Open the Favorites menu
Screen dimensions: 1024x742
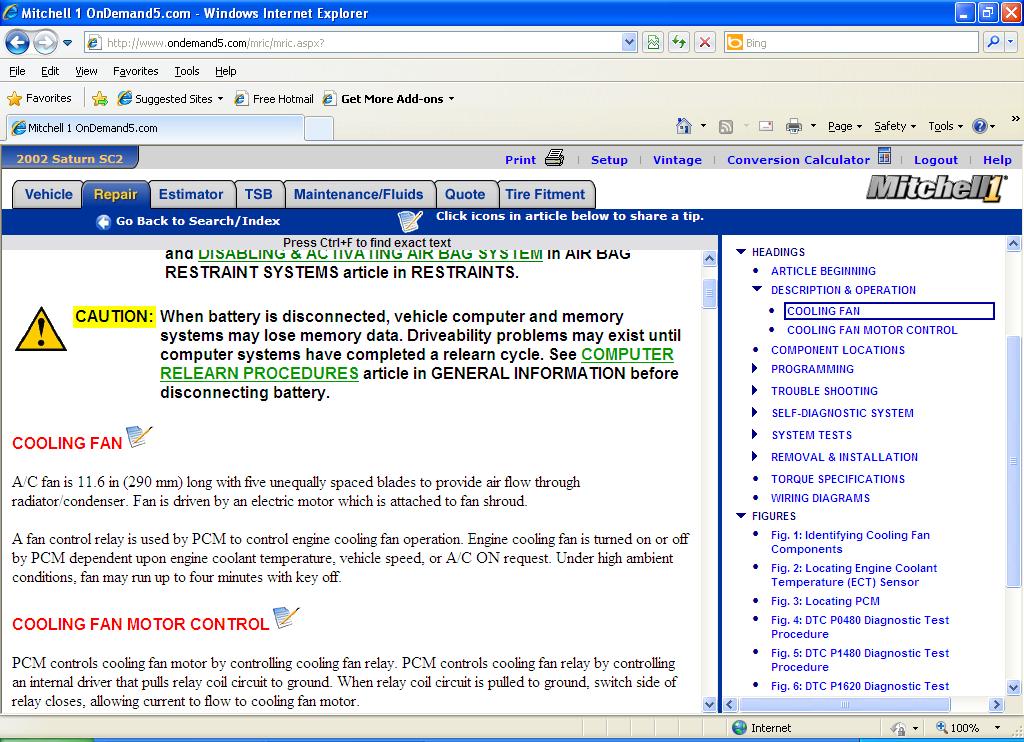click(135, 71)
